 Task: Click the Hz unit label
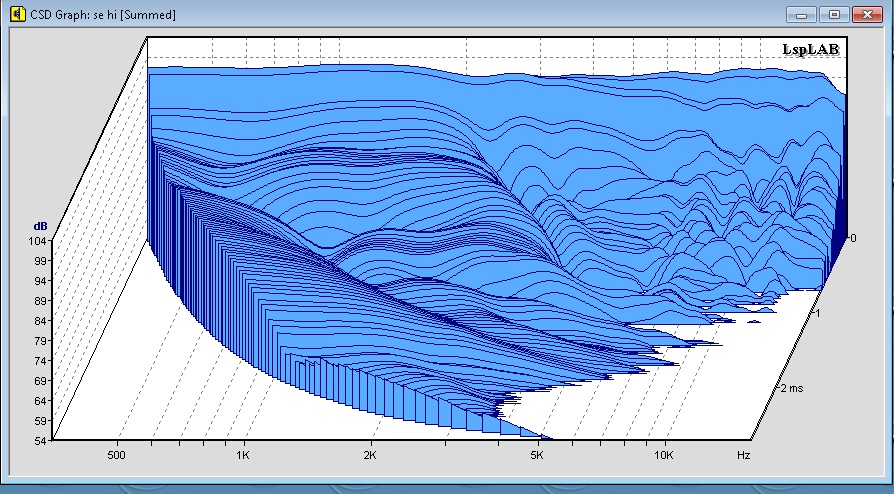pos(743,455)
